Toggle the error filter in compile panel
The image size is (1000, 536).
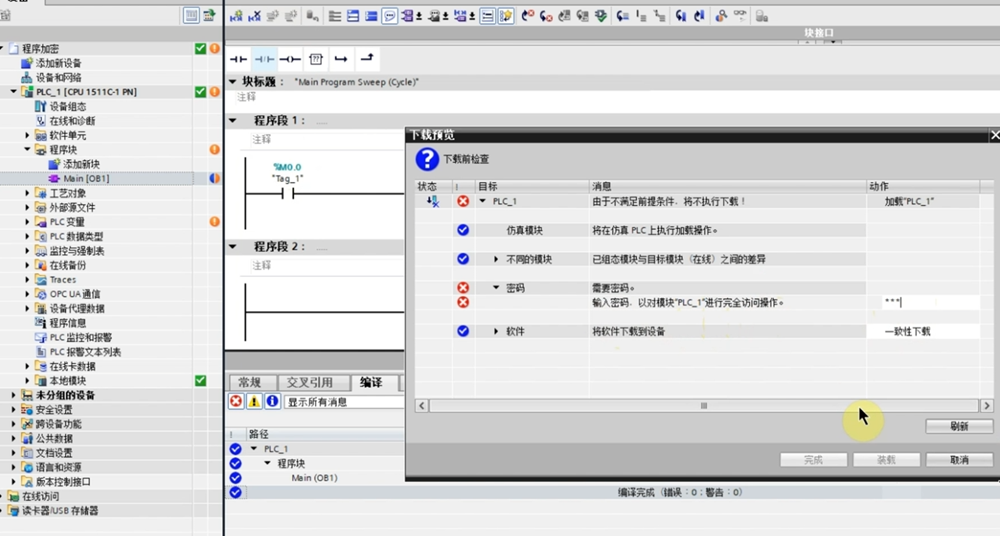tap(236, 401)
